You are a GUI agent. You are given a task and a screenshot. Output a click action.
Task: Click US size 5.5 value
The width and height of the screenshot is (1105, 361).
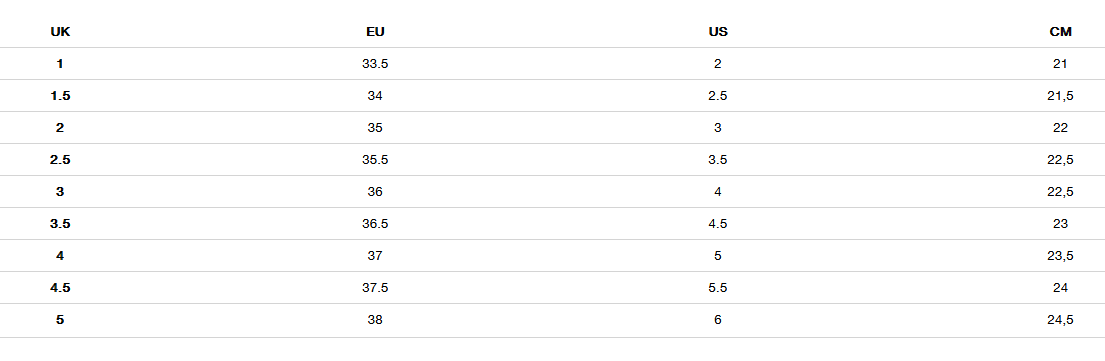click(717, 288)
